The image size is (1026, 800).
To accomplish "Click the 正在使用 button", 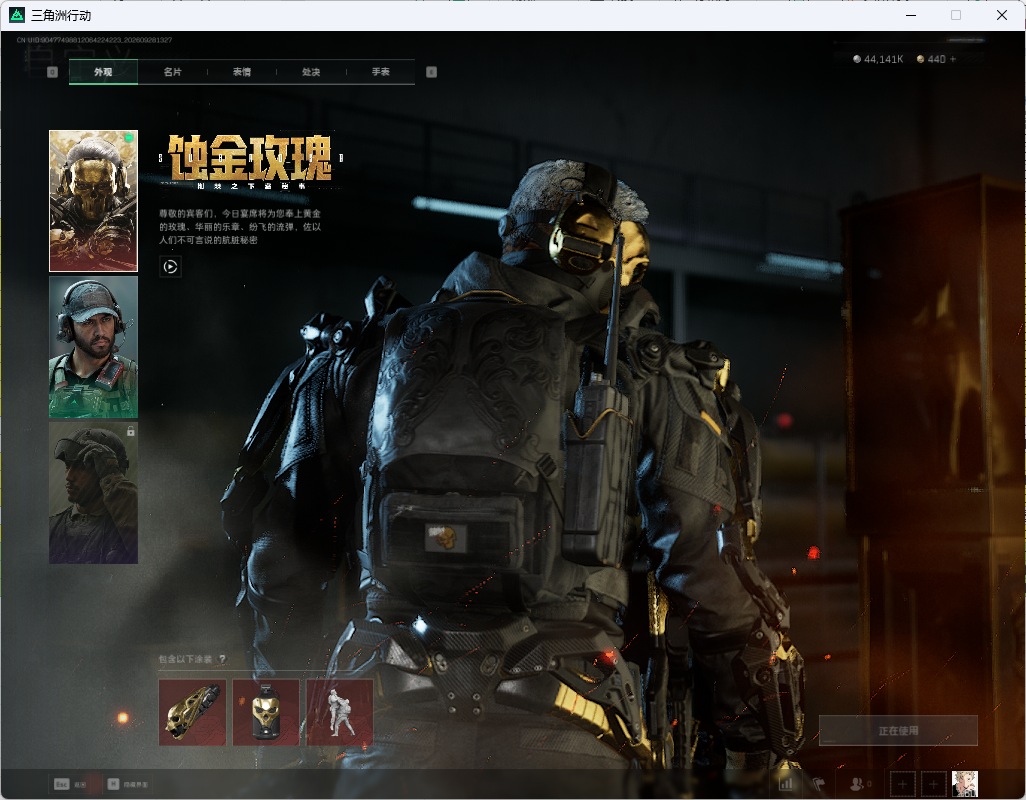I will coord(898,731).
